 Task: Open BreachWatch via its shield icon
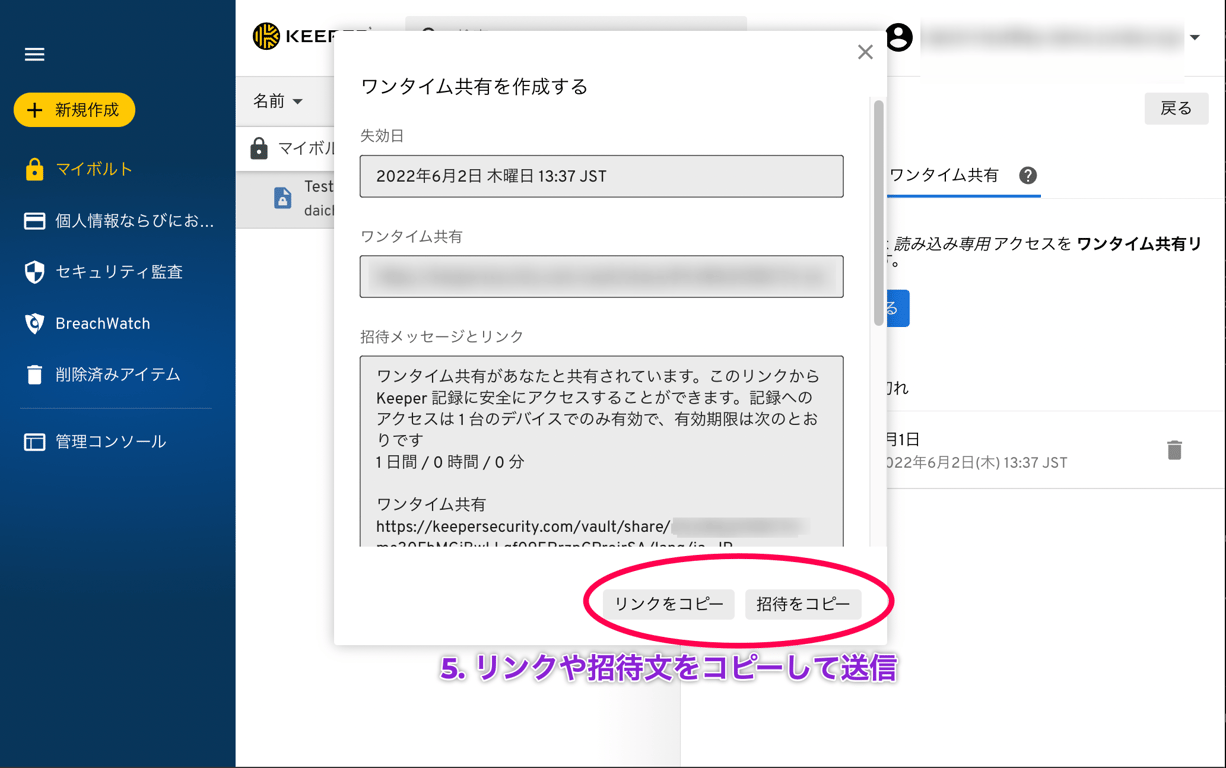coord(35,323)
